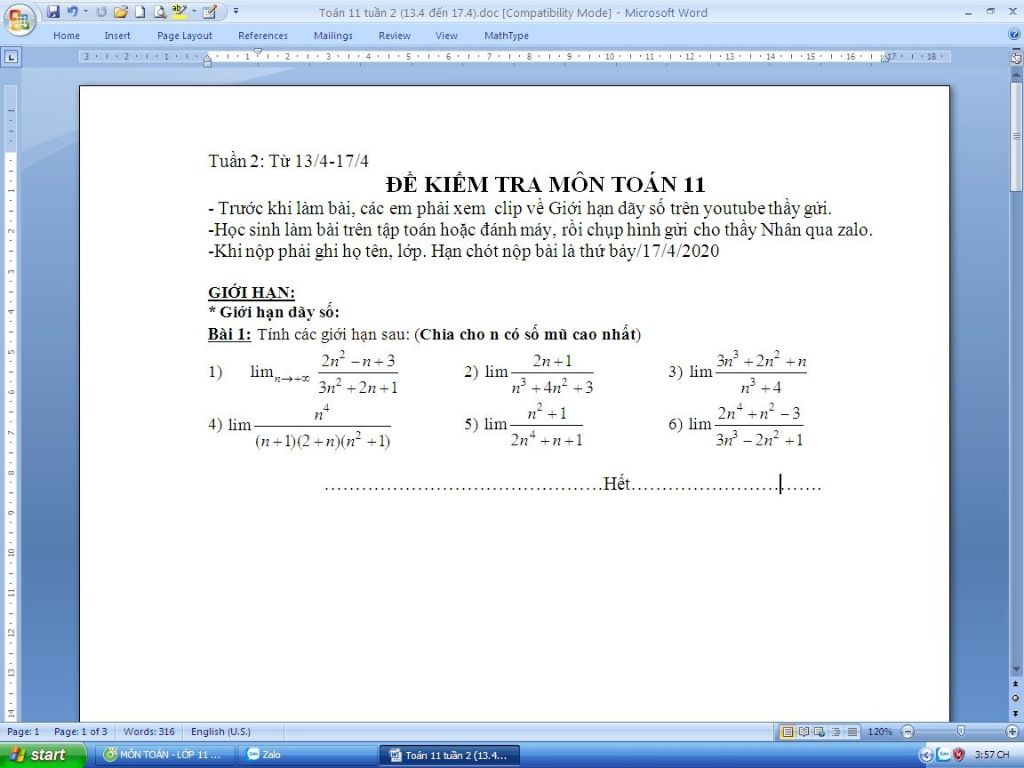This screenshot has height=768, width=1024.
Task: Open the Insert ribbon tab
Action: point(118,36)
